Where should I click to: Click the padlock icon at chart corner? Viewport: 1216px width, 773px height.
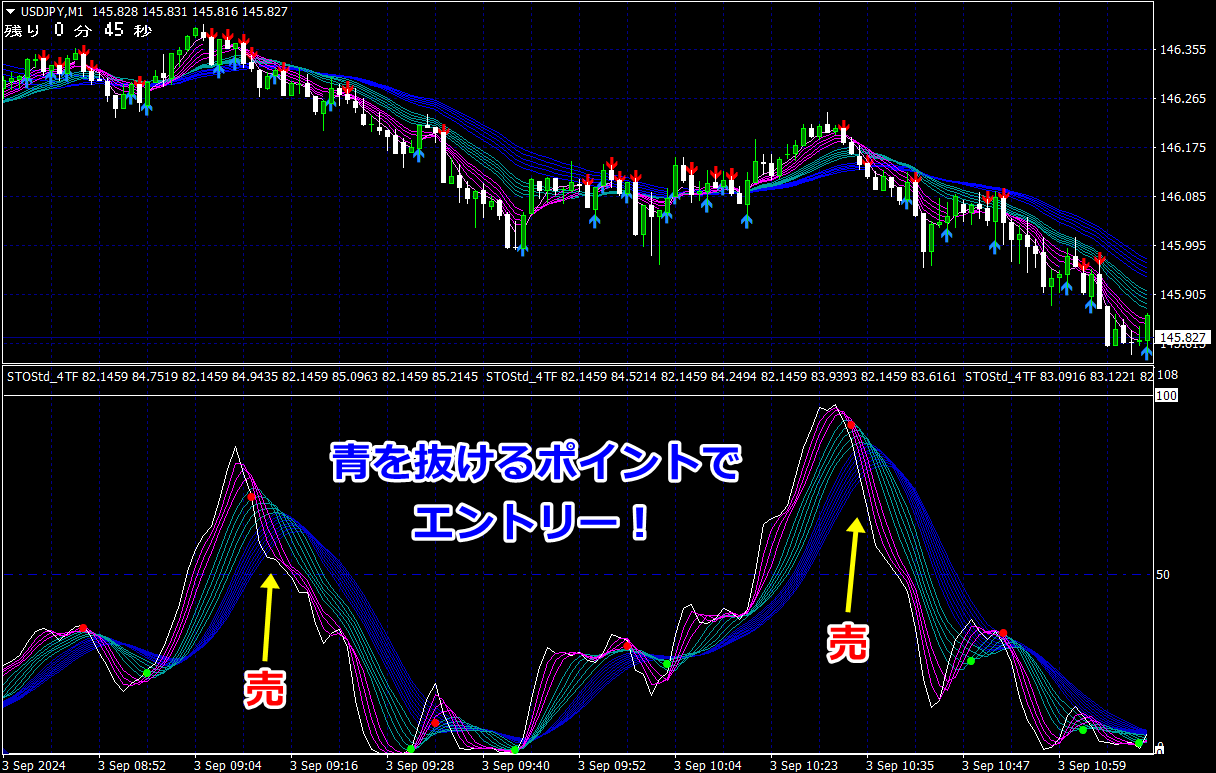[1159, 747]
